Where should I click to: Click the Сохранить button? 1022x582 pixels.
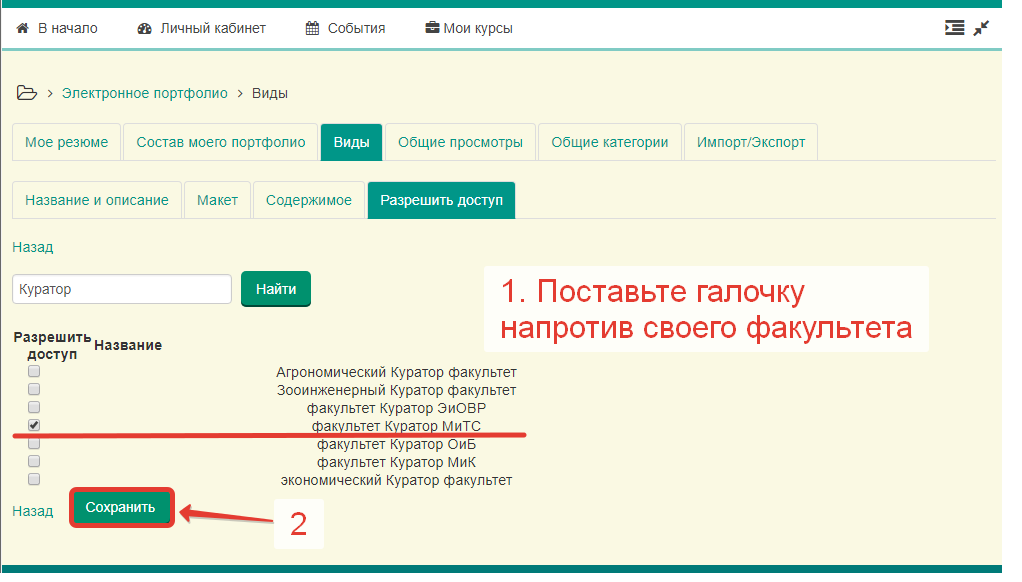(121, 507)
